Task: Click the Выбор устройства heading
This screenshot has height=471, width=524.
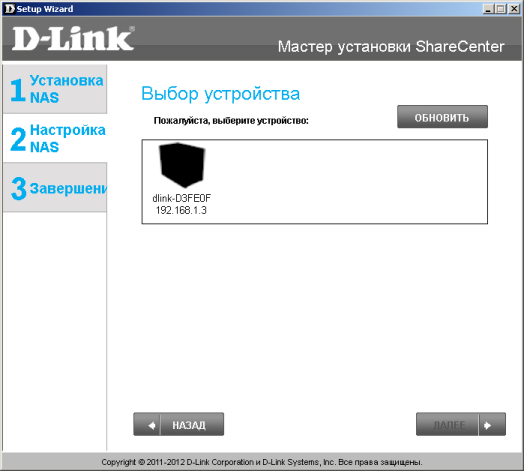Action: coord(221,94)
